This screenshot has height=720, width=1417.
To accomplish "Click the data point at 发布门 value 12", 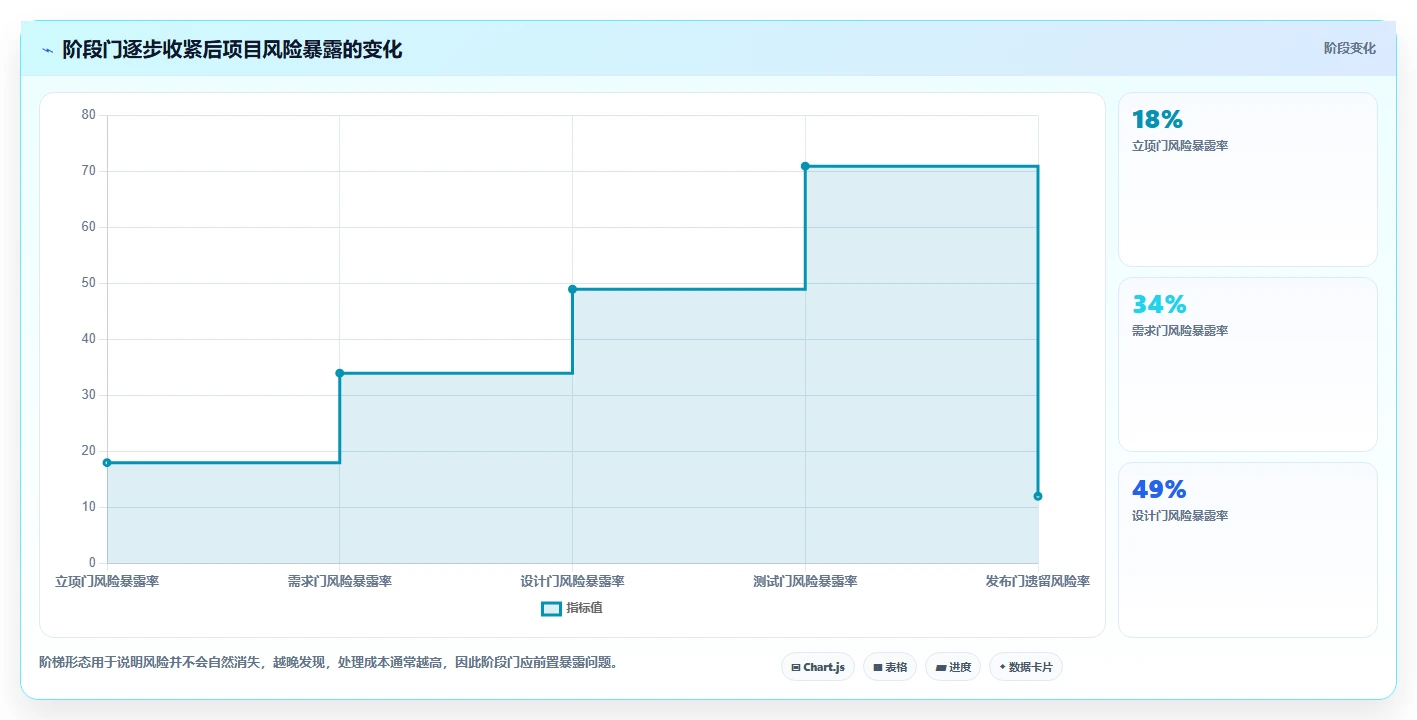I will click(x=1038, y=496).
